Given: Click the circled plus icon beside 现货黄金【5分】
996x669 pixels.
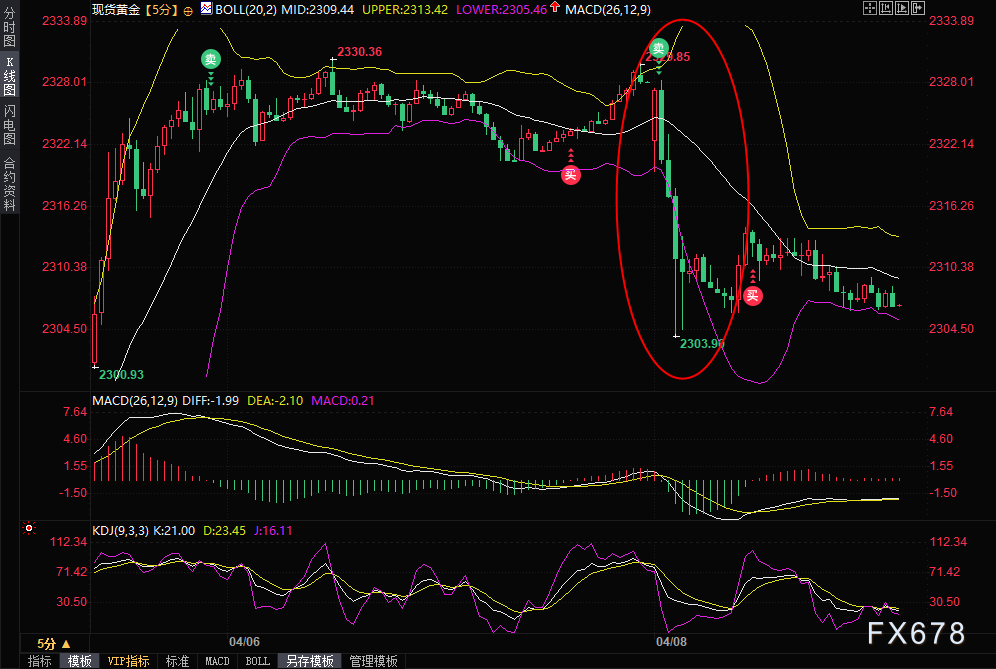Looking at the screenshot, I should point(188,9).
